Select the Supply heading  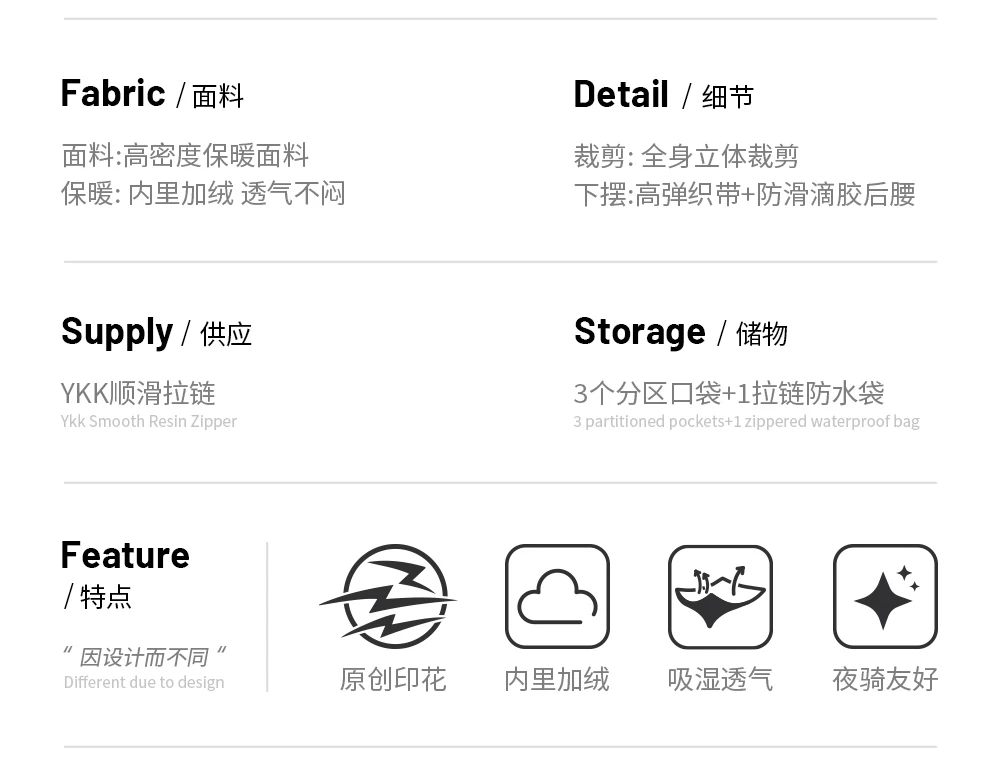117,332
